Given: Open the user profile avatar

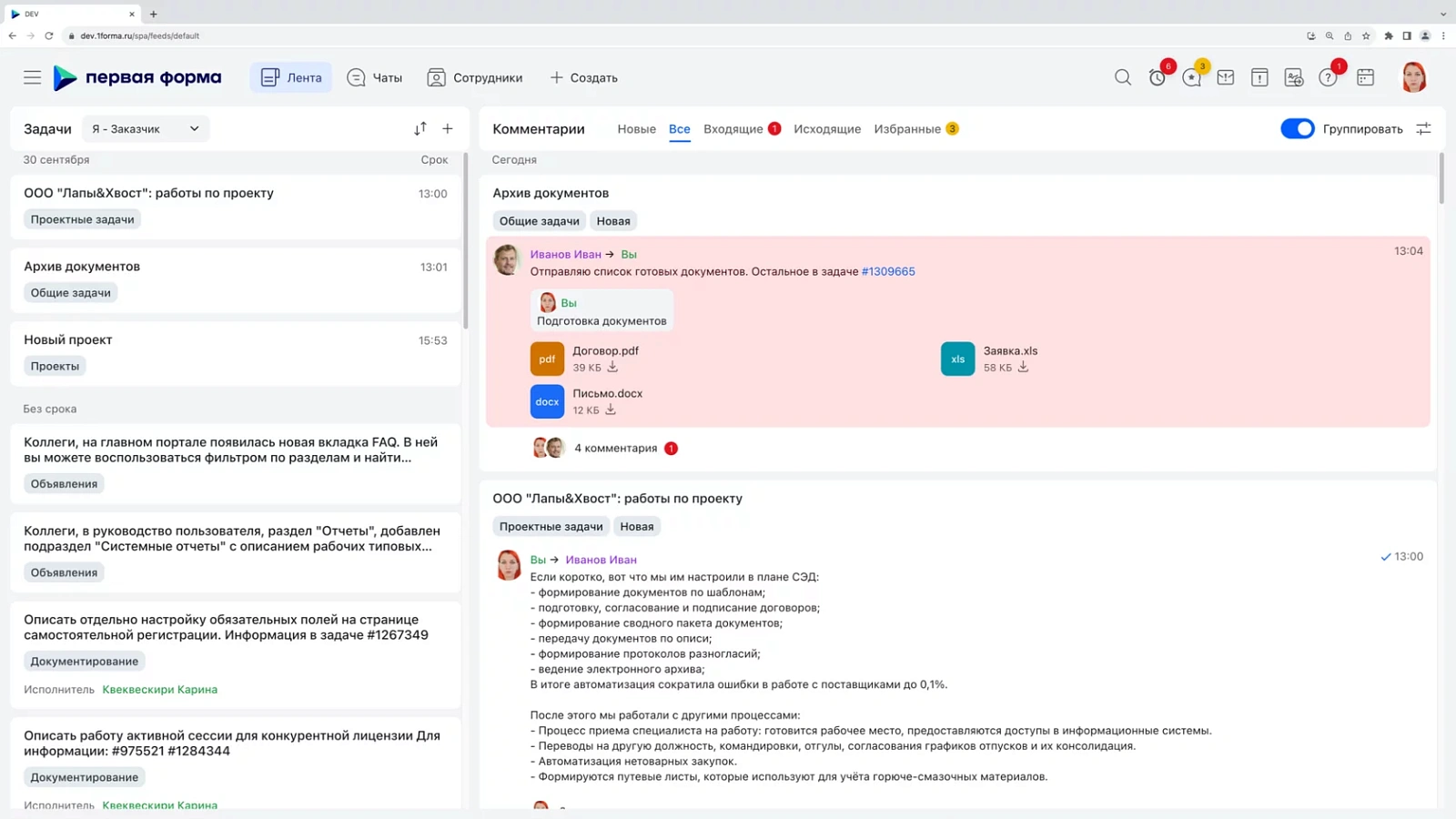Looking at the screenshot, I should [x=1413, y=77].
